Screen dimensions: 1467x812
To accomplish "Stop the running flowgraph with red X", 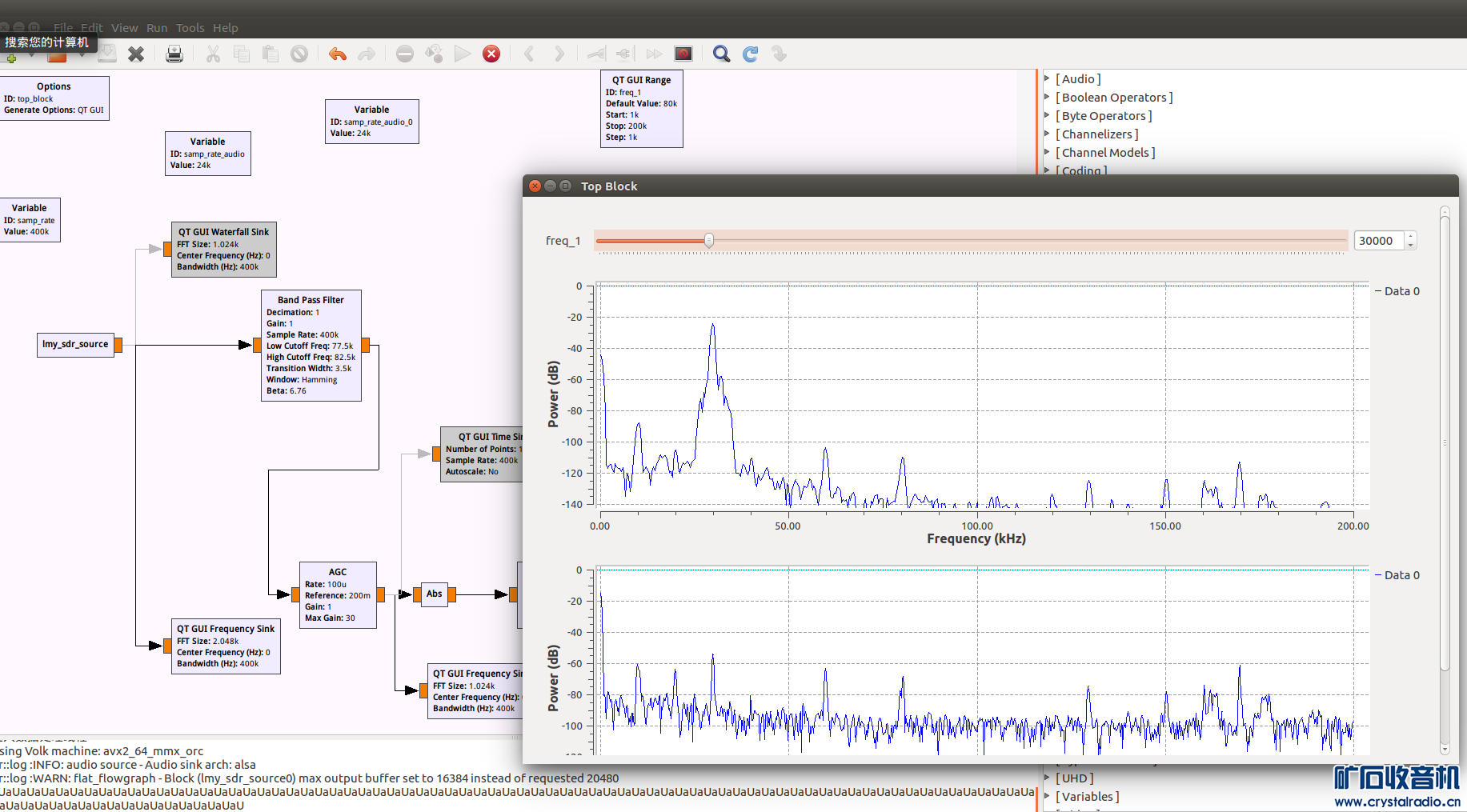I will tap(491, 54).
